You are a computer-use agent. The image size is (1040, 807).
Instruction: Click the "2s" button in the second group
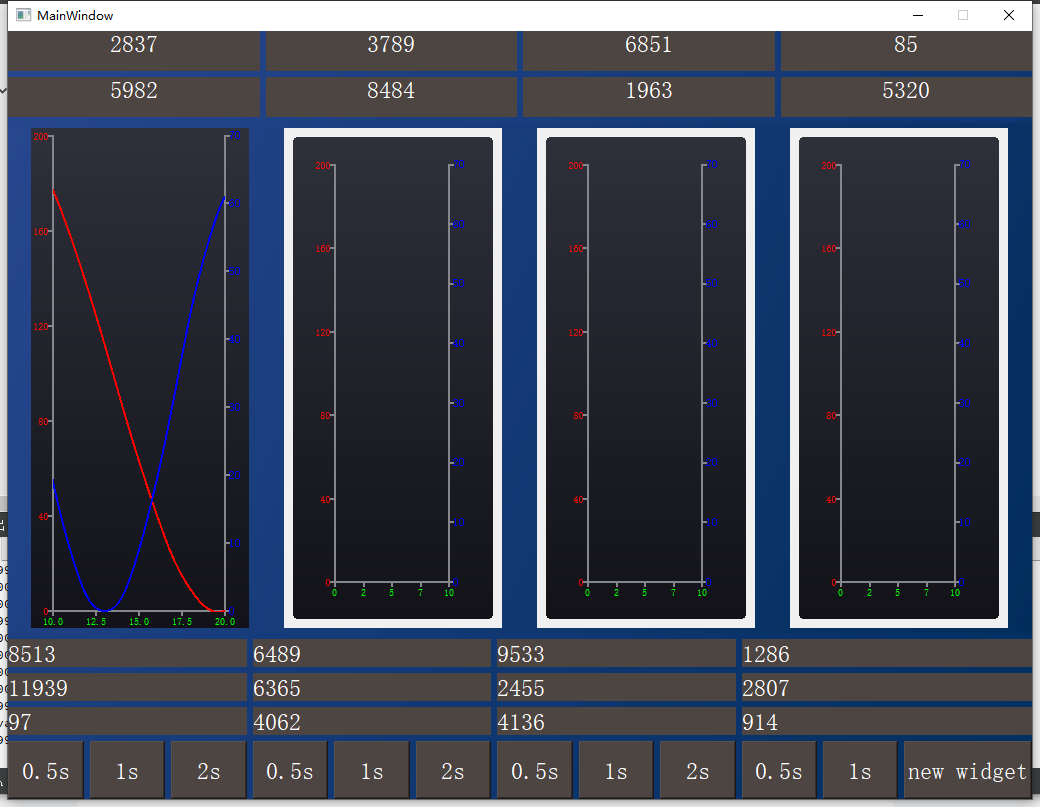pyautogui.click(x=452, y=770)
